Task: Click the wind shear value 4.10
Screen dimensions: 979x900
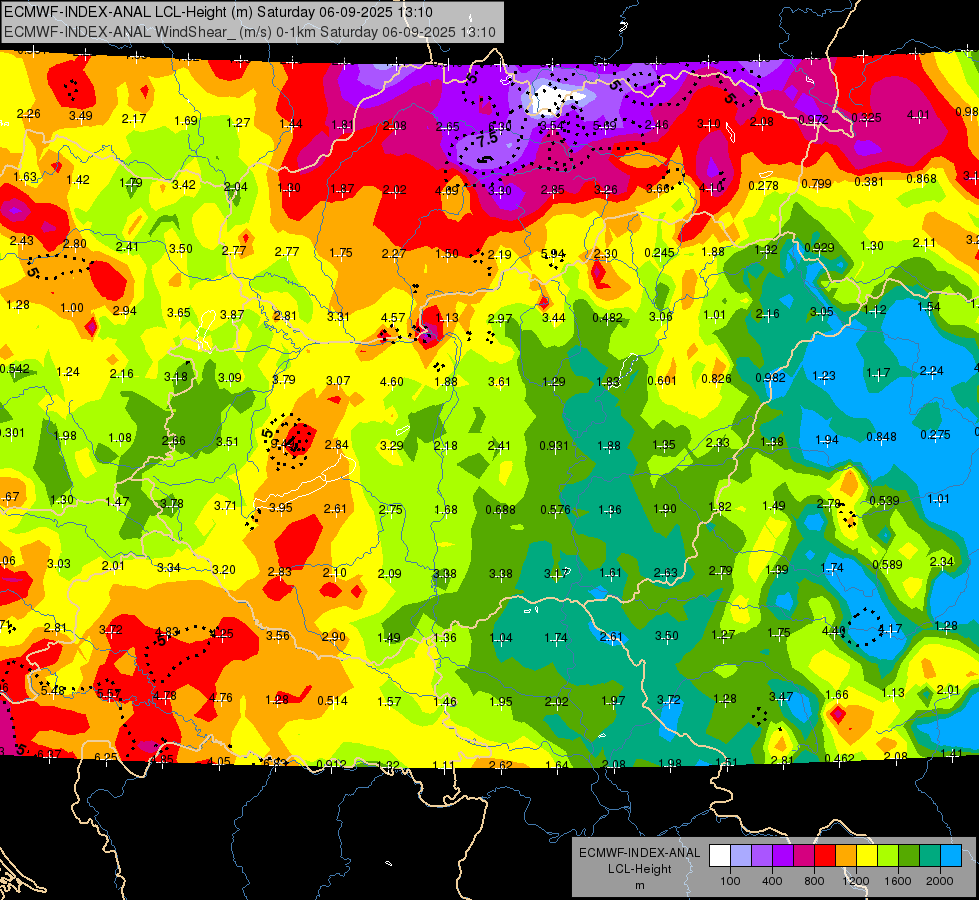Action: pyautogui.click(x=711, y=187)
